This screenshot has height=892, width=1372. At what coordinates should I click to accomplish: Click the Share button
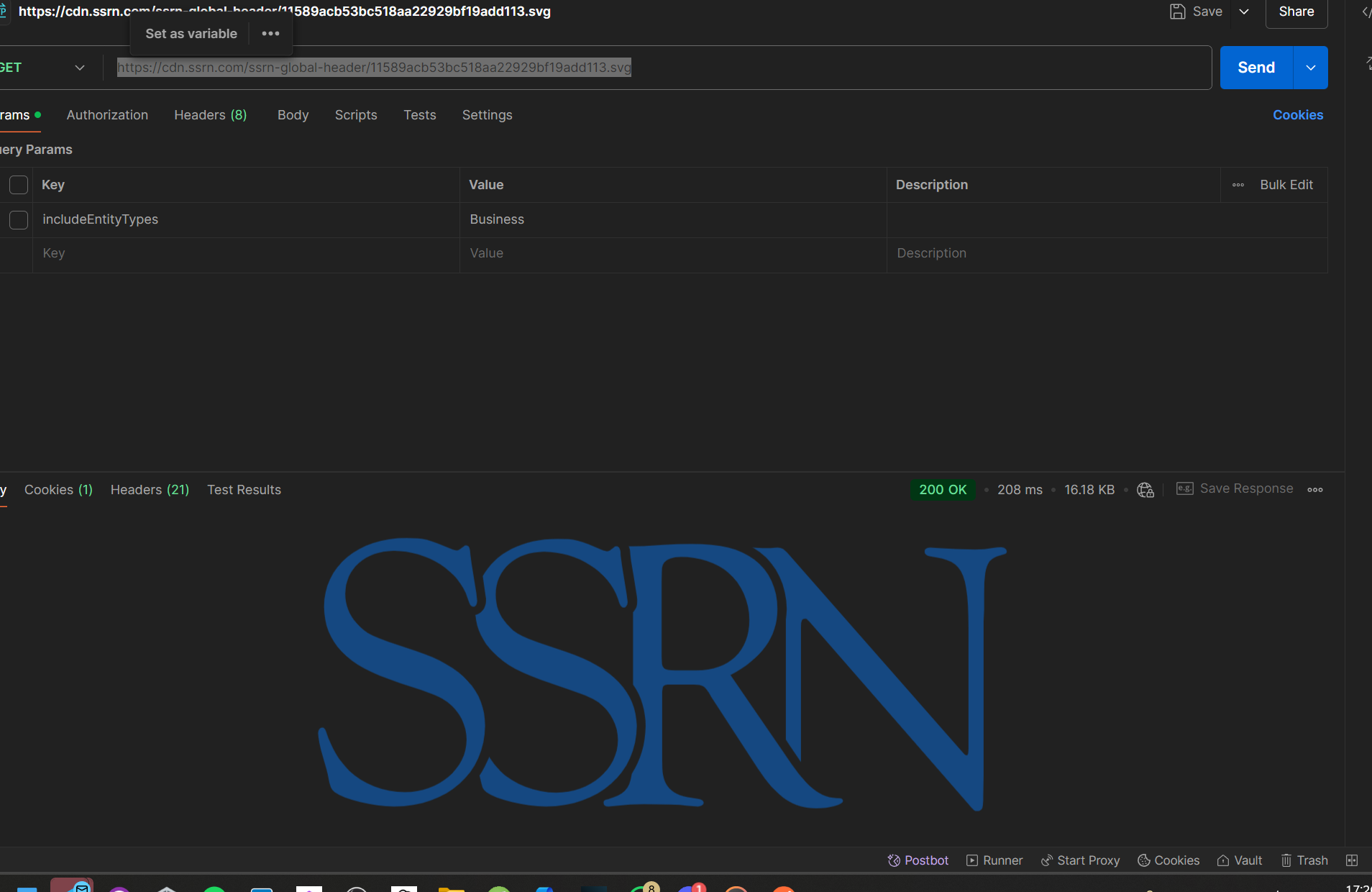click(1296, 12)
